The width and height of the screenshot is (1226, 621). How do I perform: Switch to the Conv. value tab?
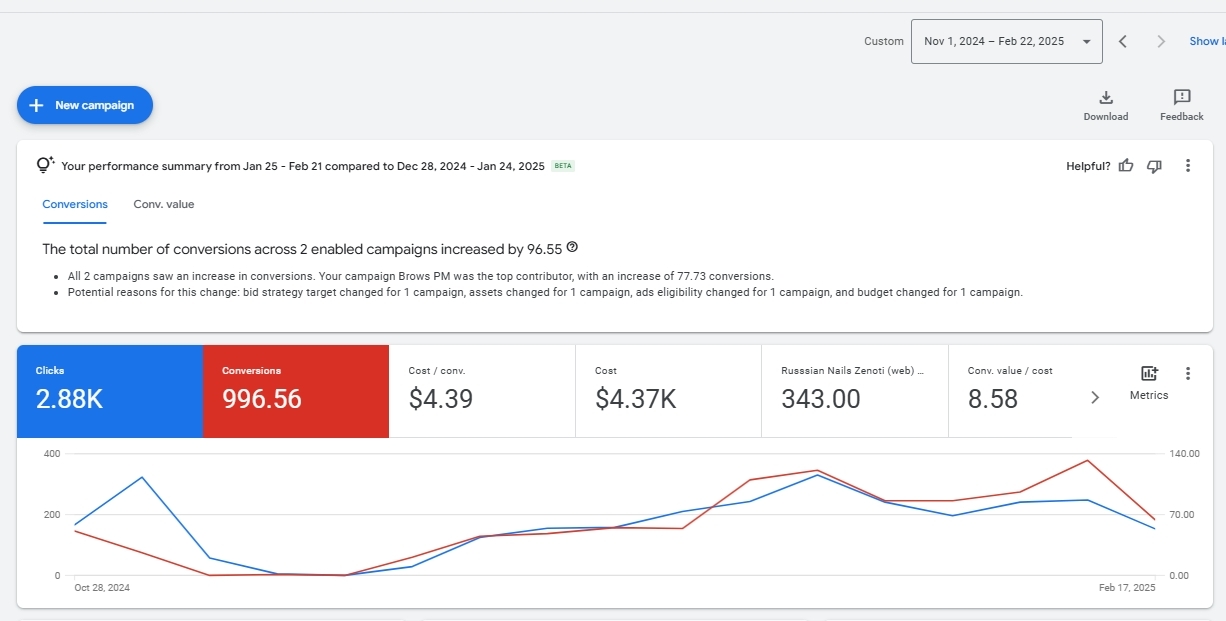(164, 204)
